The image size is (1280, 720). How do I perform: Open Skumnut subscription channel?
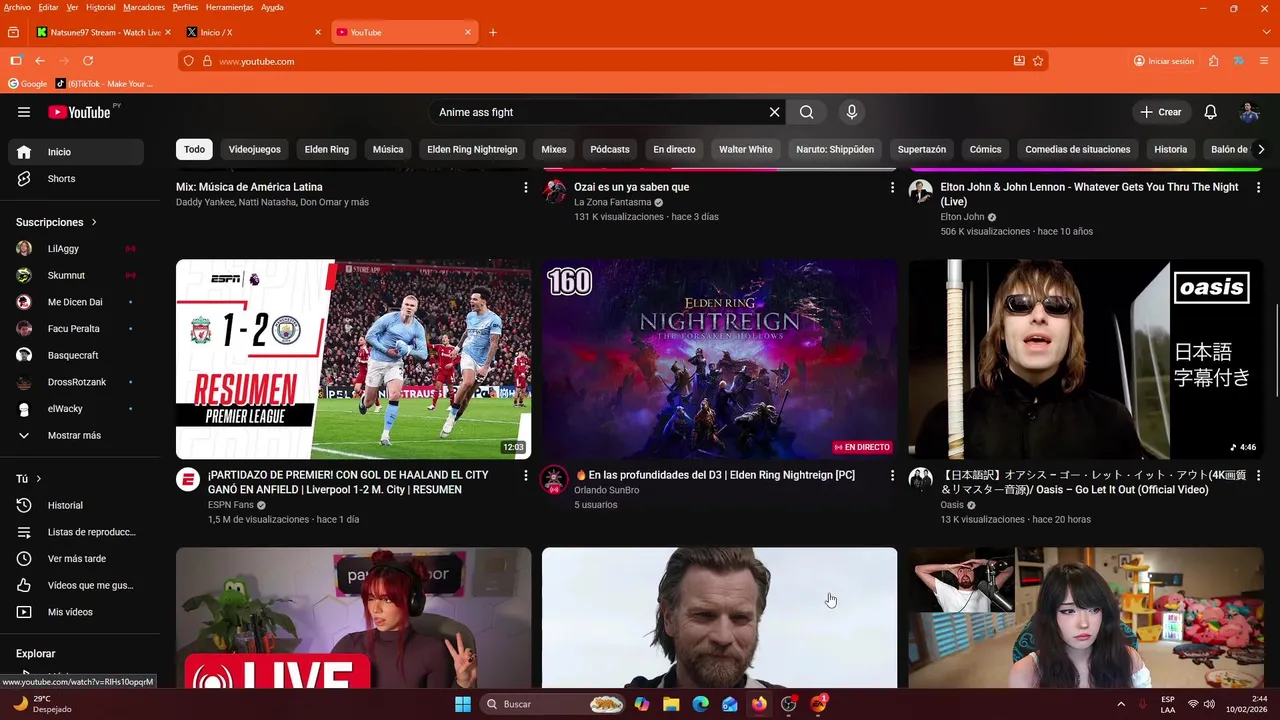click(x=76, y=275)
